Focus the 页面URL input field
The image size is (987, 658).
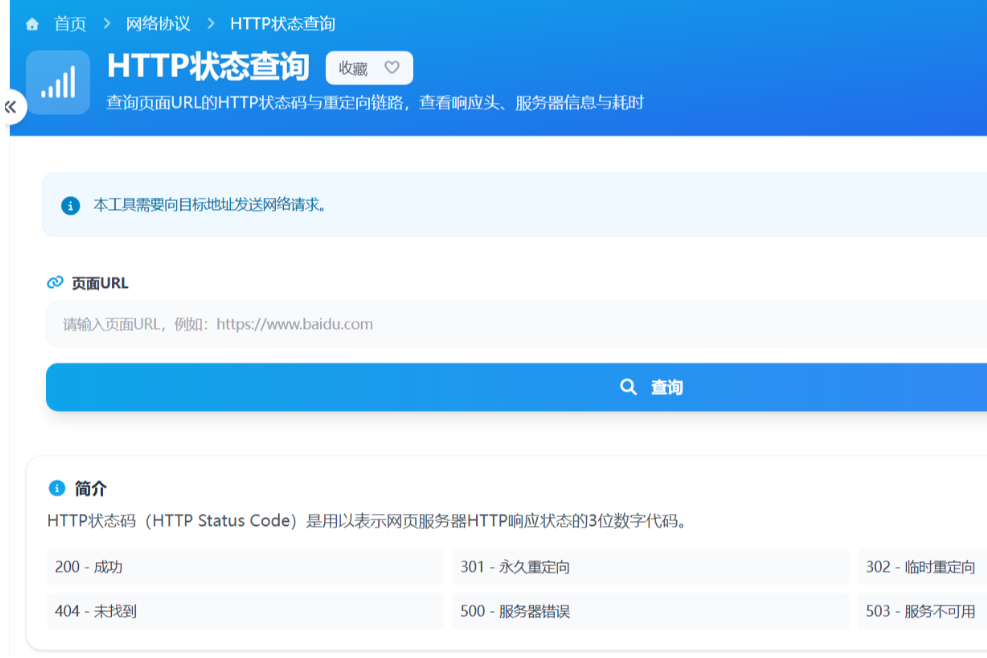pos(516,324)
